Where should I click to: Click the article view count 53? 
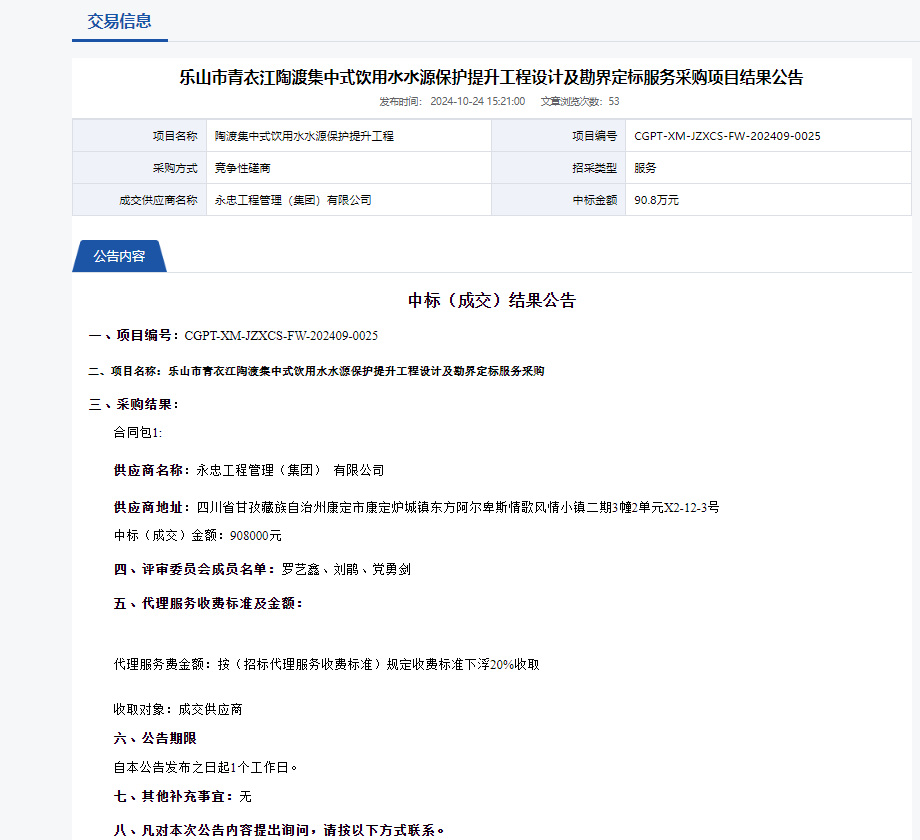coord(614,101)
